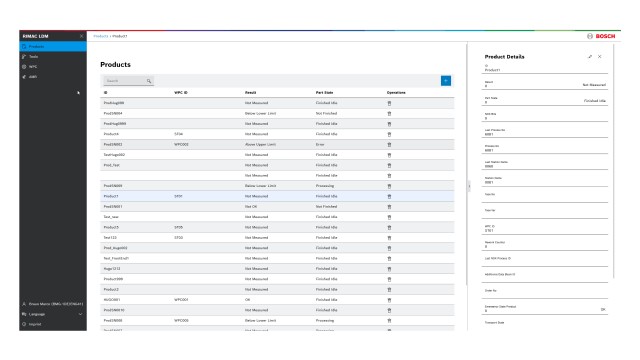
Task: Expand the Language dropdown
Action: click(x=53, y=314)
